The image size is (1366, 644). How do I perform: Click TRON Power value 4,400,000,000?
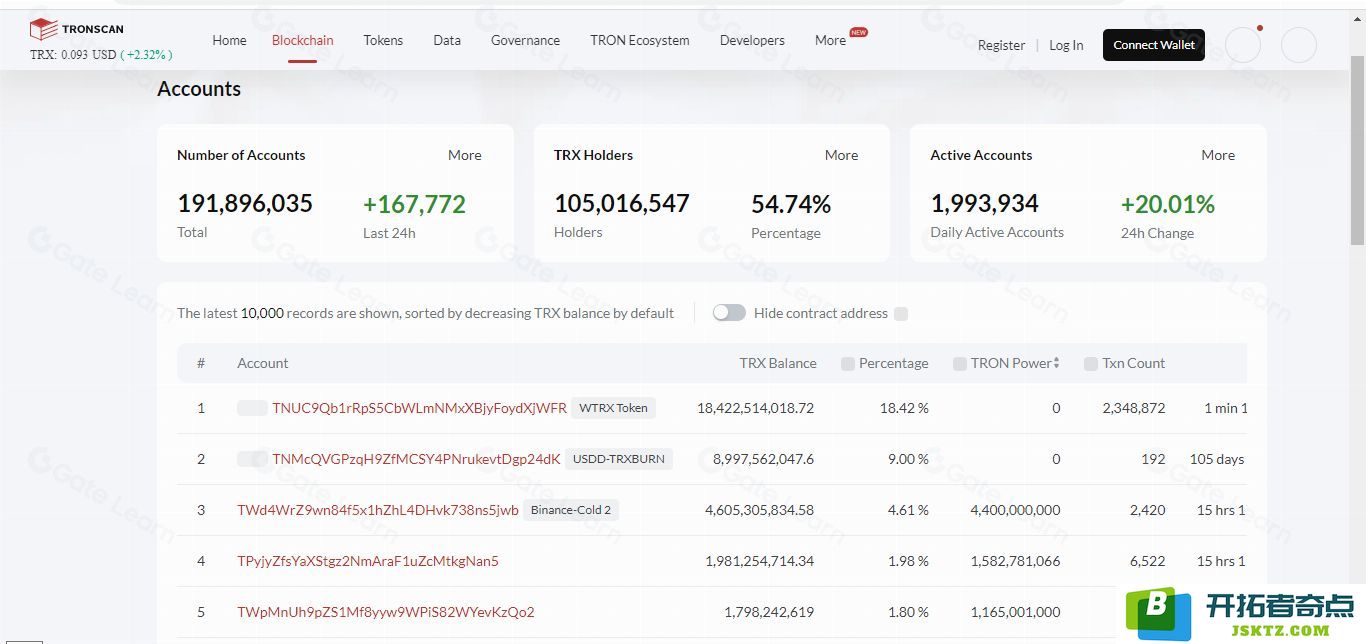tap(1015, 510)
